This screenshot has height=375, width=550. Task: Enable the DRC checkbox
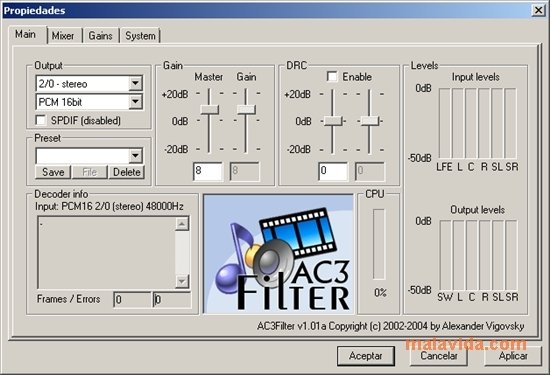[x=332, y=76]
